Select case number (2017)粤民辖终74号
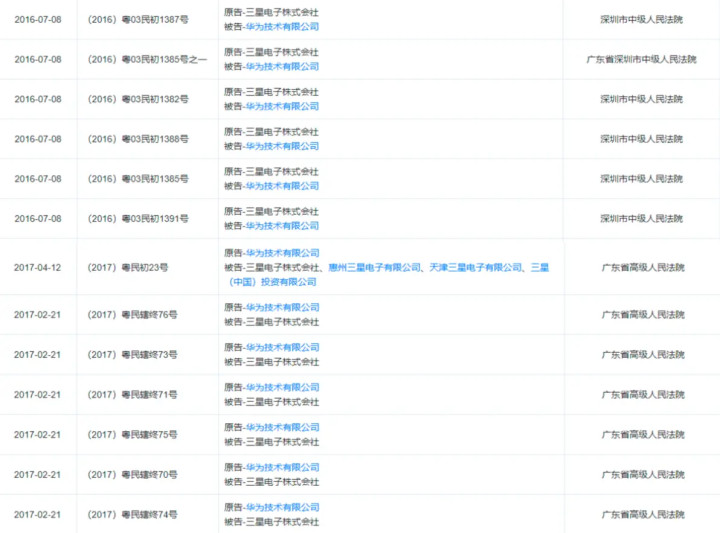Viewport: 720px width, 533px height. pyautogui.click(x=132, y=514)
